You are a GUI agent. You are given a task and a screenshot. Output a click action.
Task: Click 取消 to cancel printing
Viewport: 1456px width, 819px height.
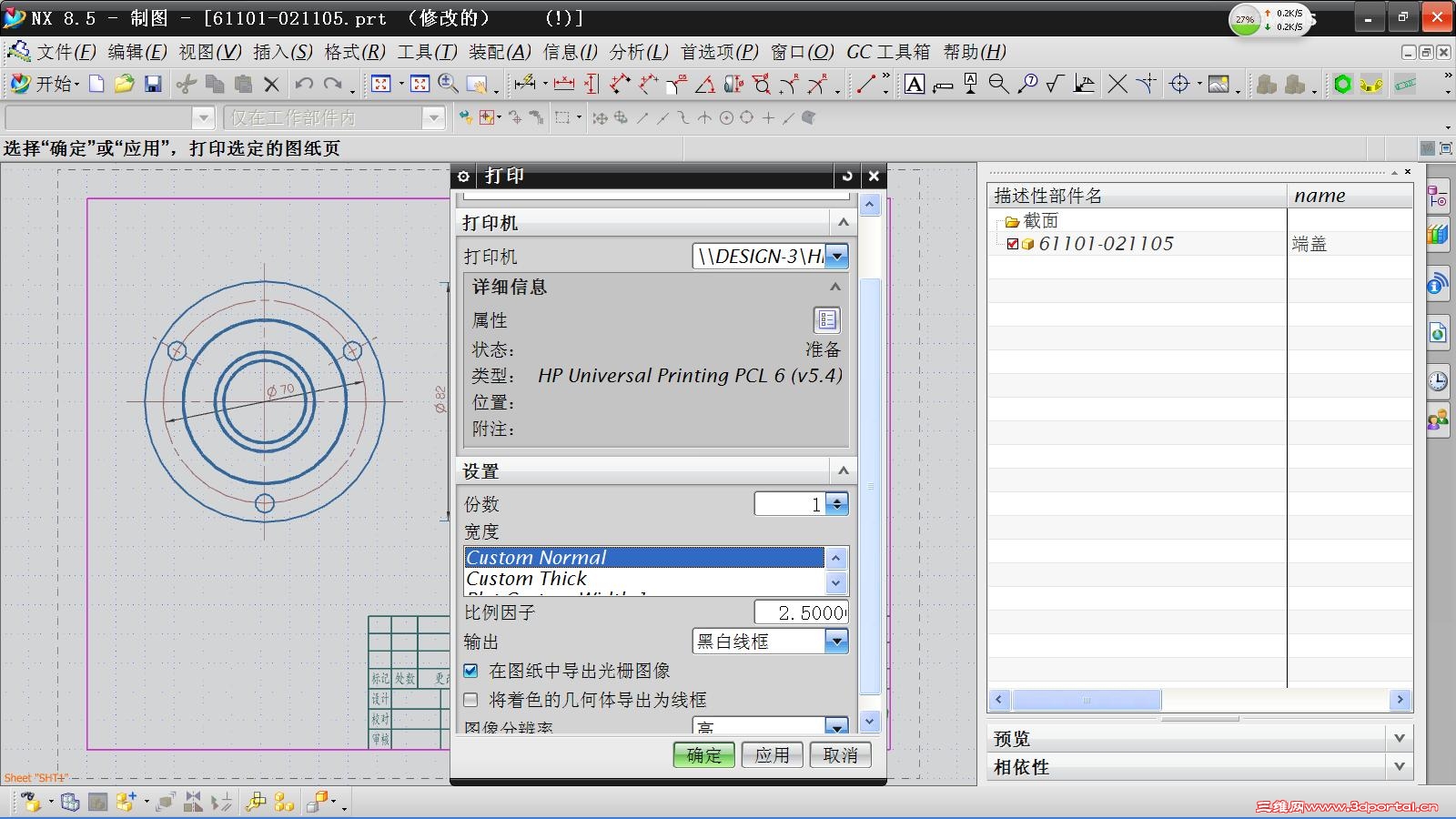(x=840, y=755)
